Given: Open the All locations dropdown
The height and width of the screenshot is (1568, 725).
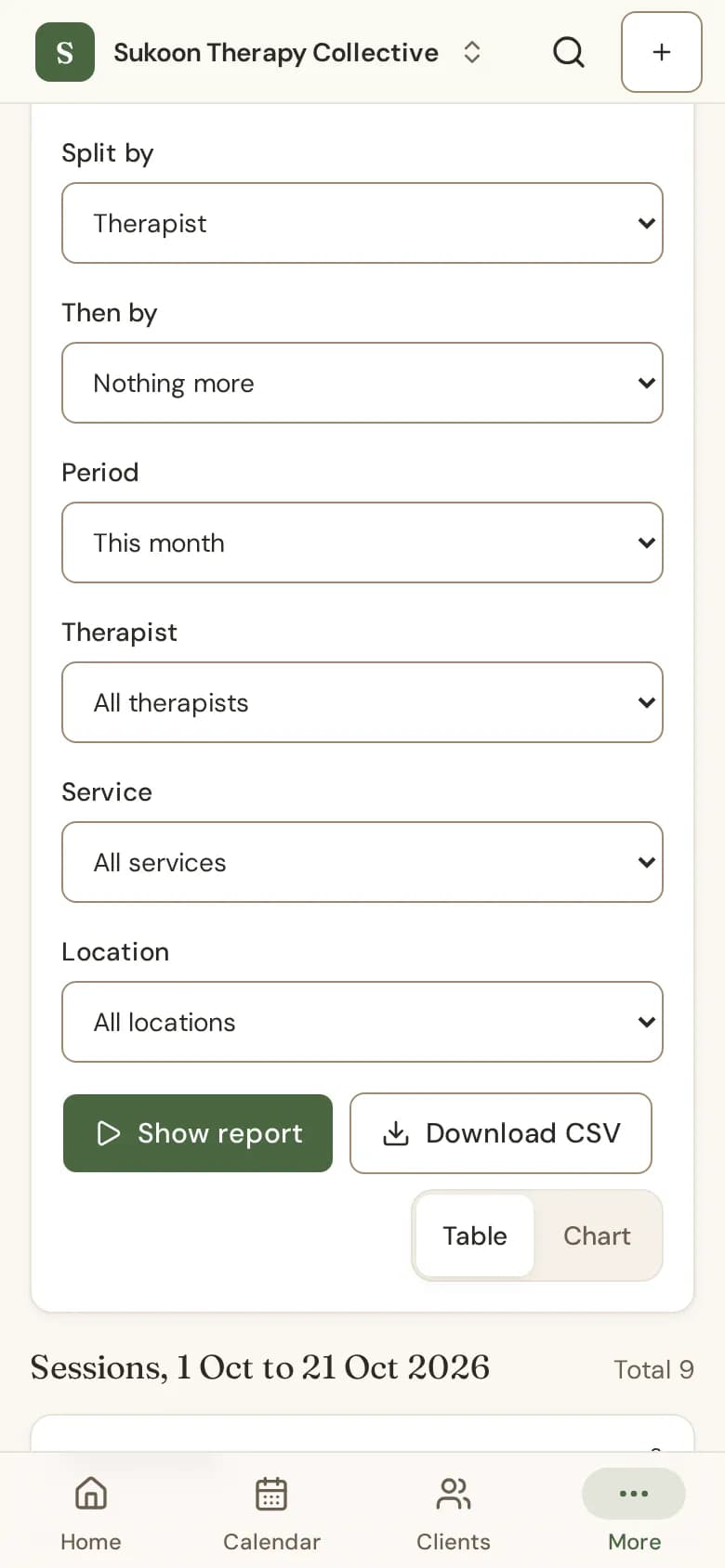Looking at the screenshot, I should coord(362,1022).
